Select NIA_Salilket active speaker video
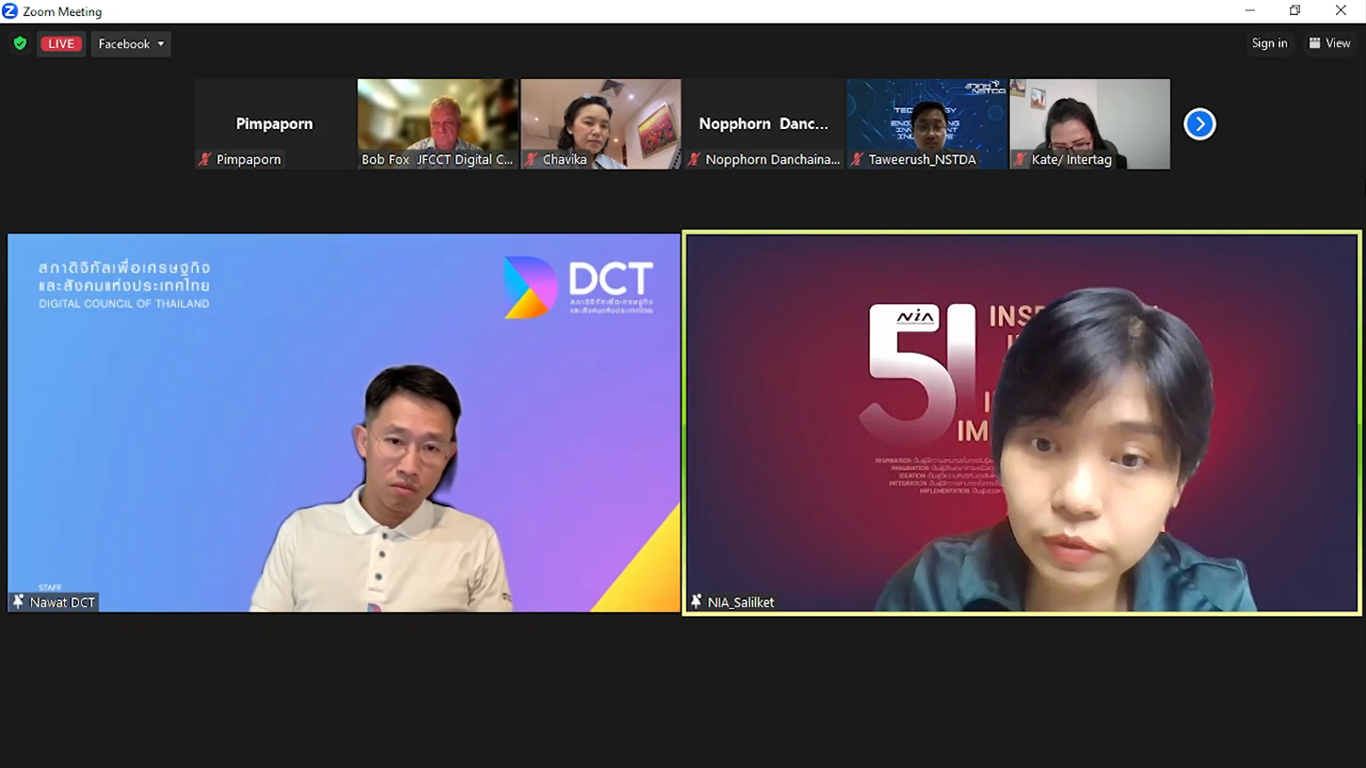The height and width of the screenshot is (768, 1366). 1021,423
